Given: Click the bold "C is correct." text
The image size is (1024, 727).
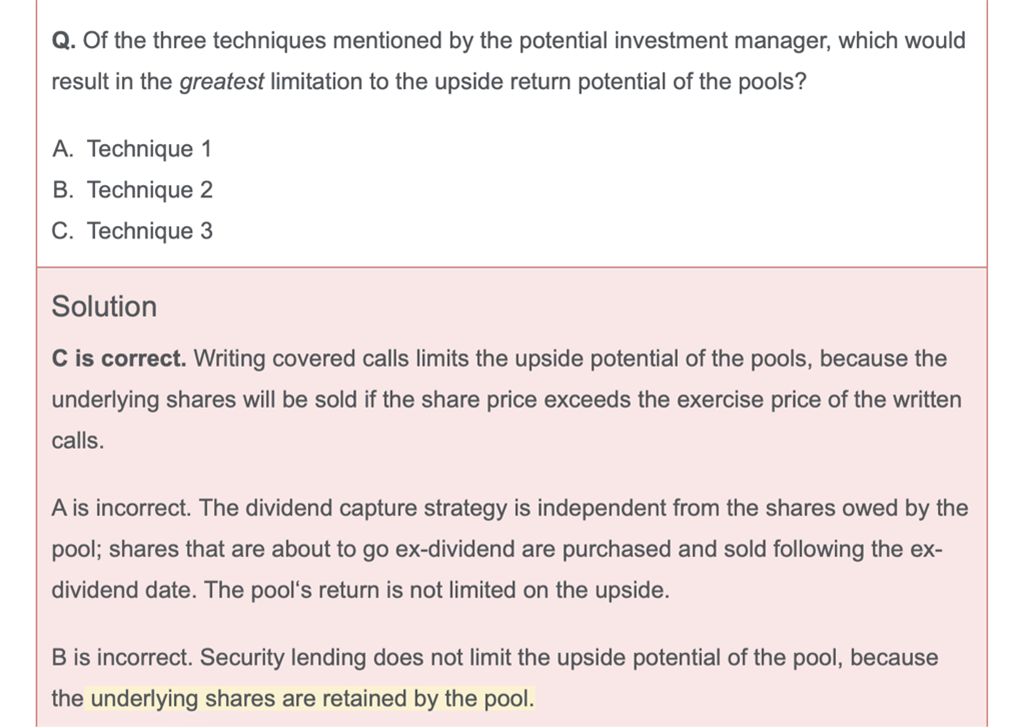Looking at the screenshot, I should (118, 358).
